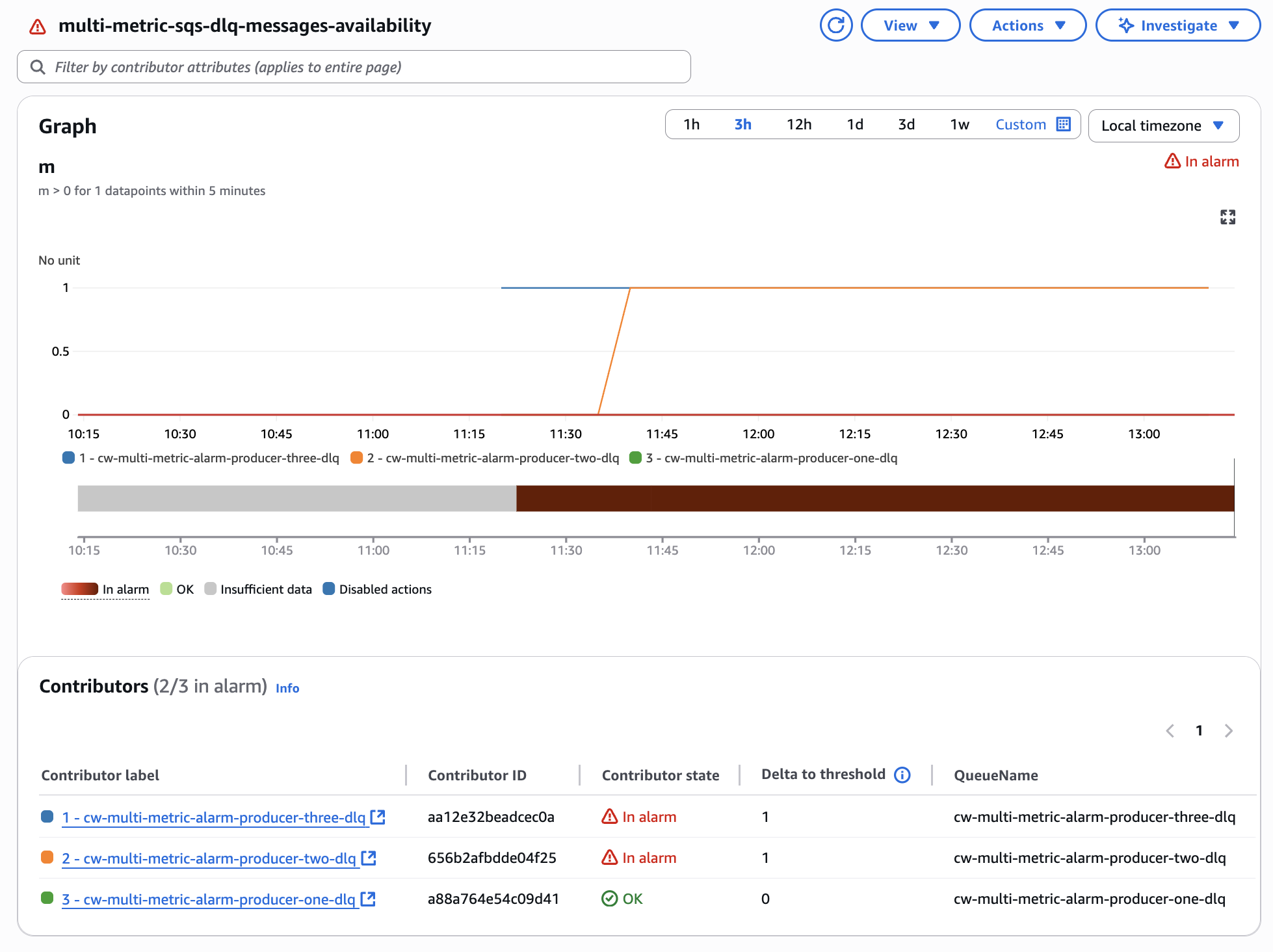This screenshot has height=952, width=1273.
Task: Click the refresh alarm icon button
Action: click(835, 25)
